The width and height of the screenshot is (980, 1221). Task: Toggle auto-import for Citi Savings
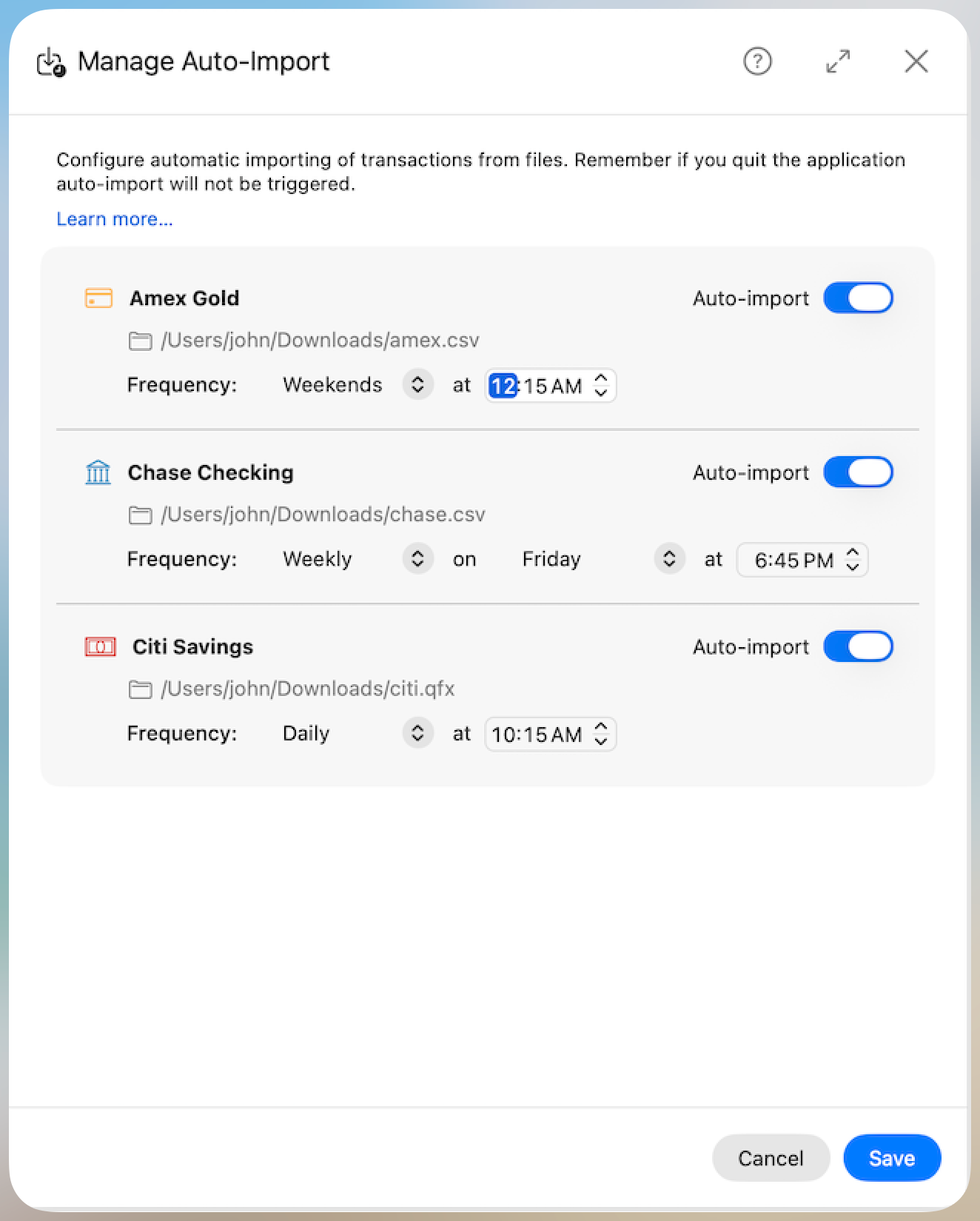[x=859, y=646]
